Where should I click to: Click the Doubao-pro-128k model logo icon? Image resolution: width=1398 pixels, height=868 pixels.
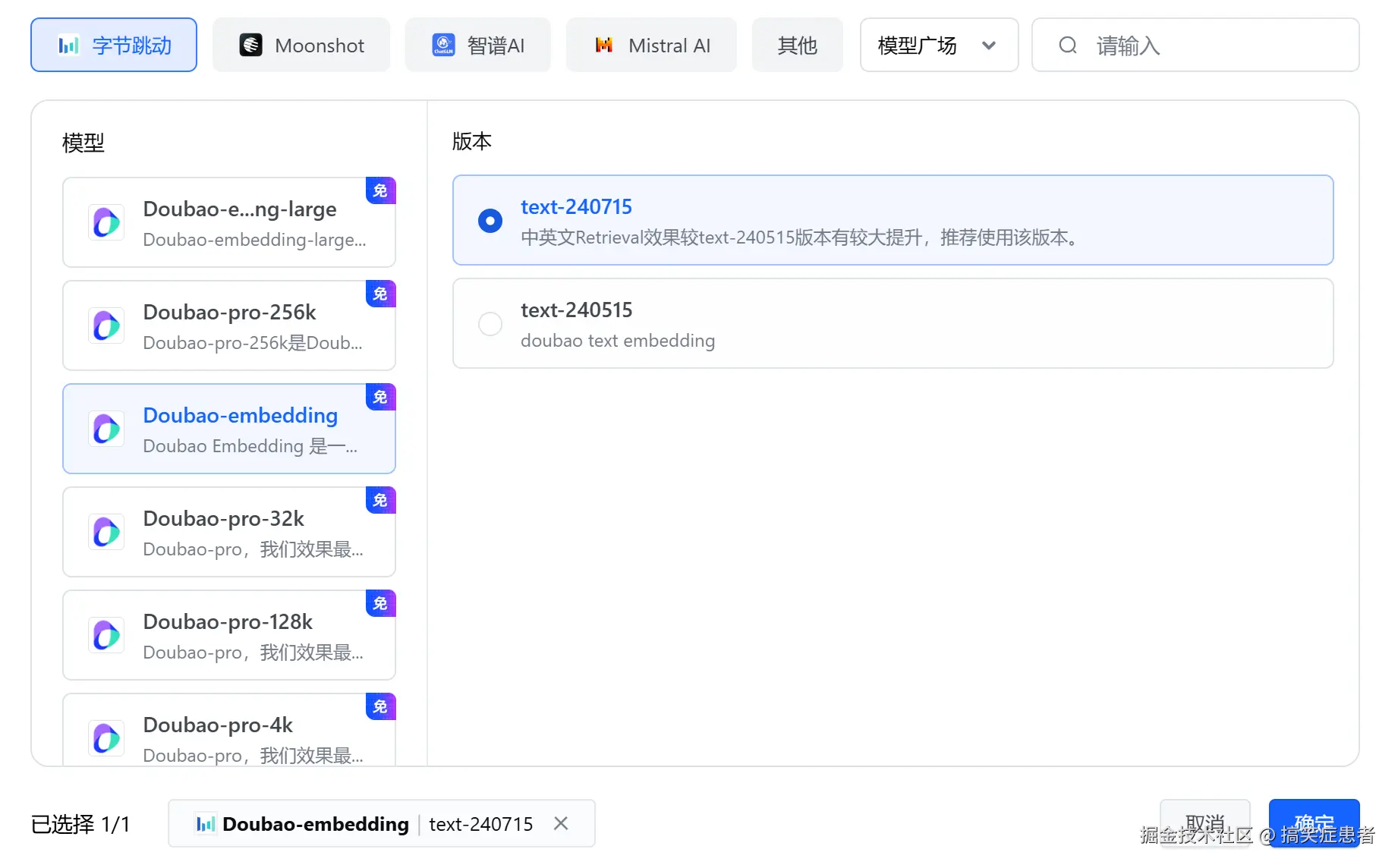pos(106,636)
